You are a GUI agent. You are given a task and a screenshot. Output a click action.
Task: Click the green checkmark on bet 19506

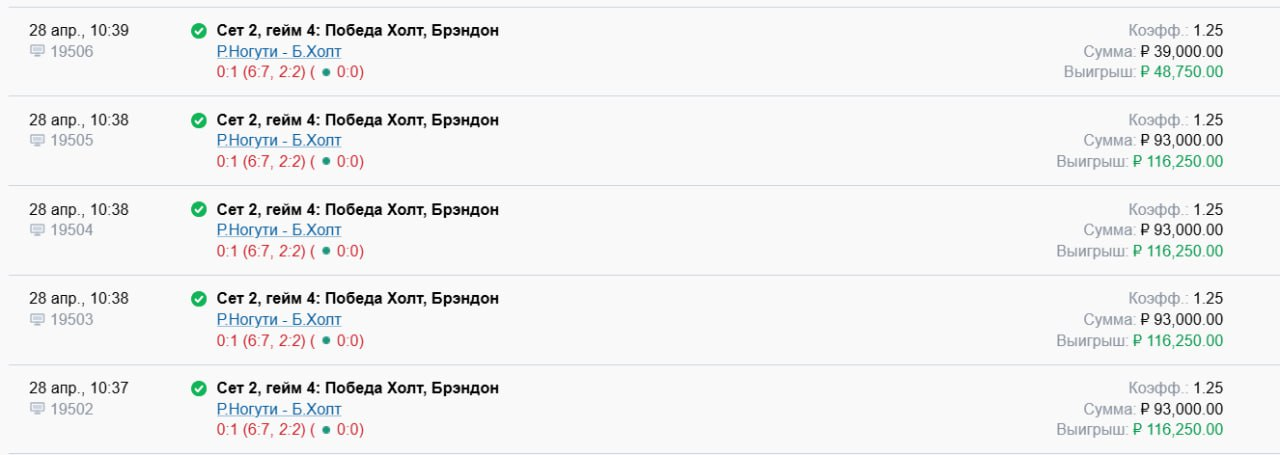(199, 31)
